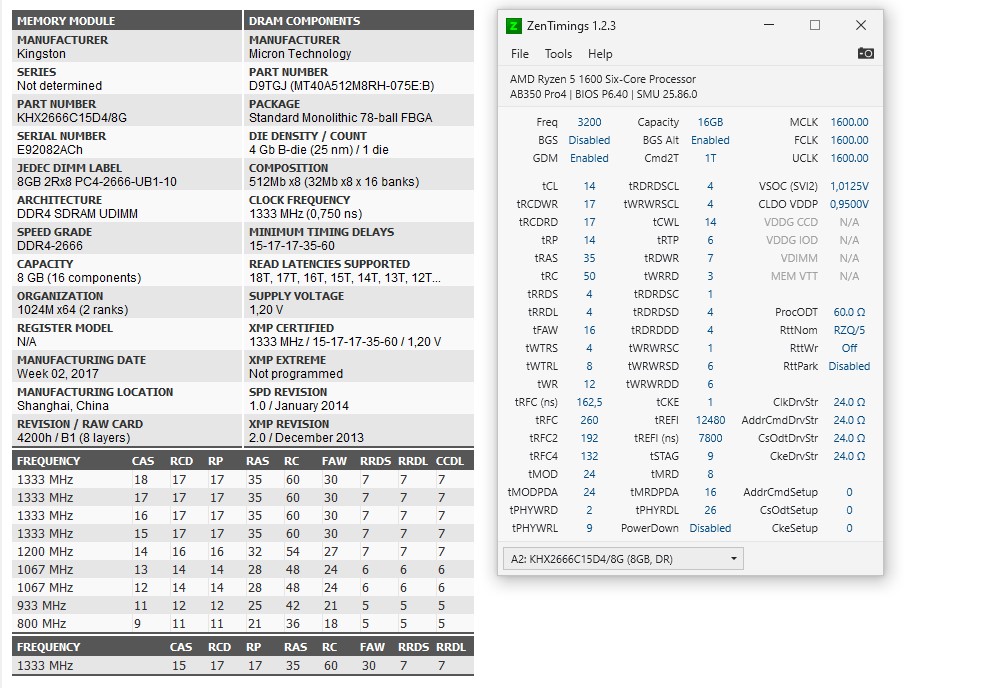Click the minimum timing delays 15-17-17-35-60
The image size is (985, 688).
(x=291, y=246)
